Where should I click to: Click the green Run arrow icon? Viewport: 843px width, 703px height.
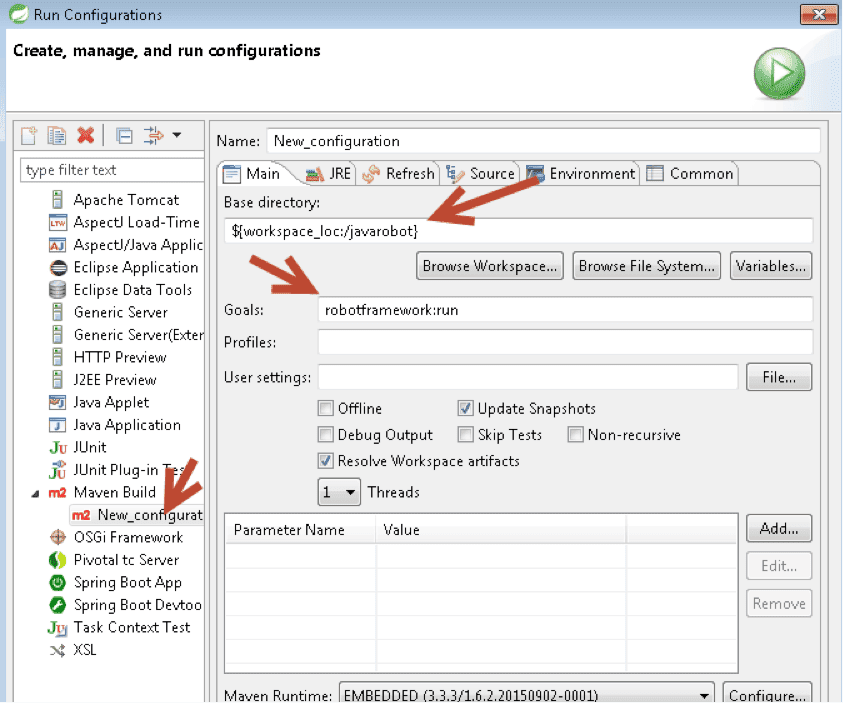(x=779, y=73)
